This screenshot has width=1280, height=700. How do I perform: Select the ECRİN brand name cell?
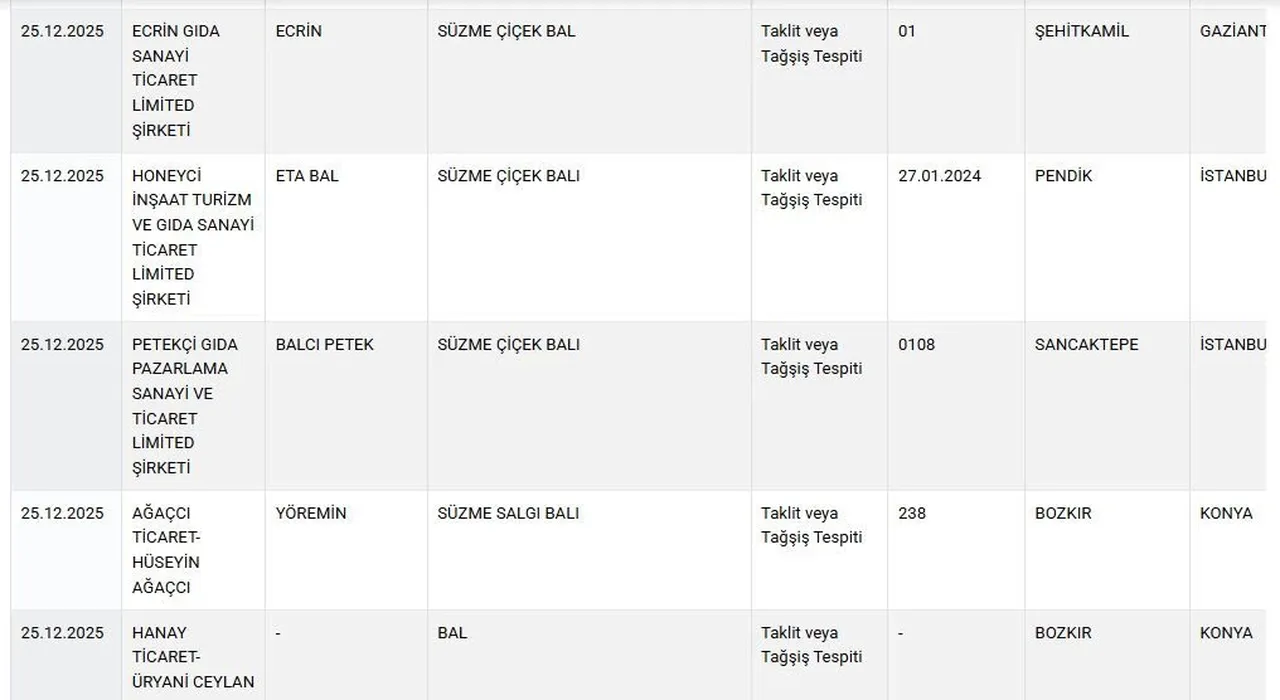point(298,31)
